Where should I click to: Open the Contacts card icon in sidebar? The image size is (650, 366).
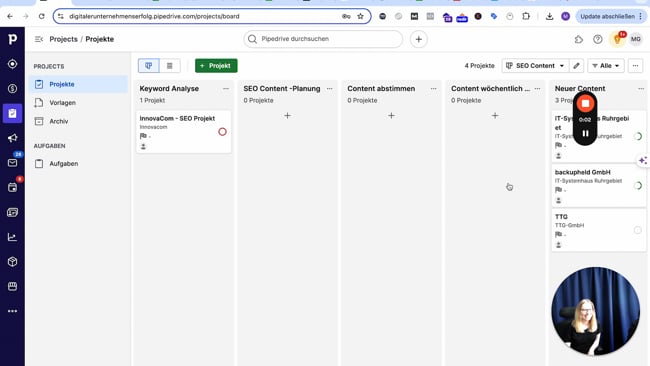tap(12, 212)
